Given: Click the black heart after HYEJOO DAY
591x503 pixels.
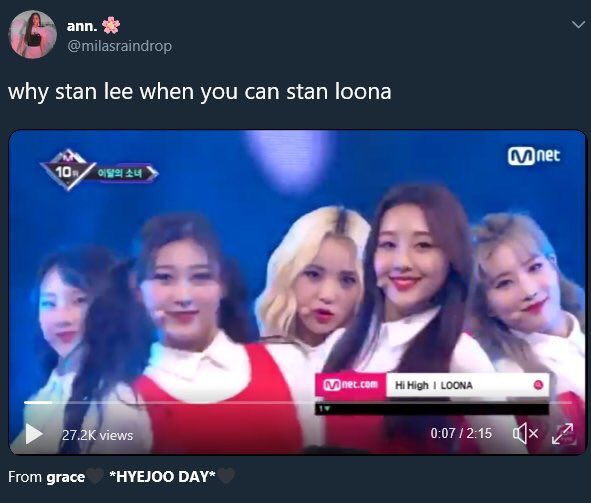Looking at the screenshot, I should tap(226, 475).
